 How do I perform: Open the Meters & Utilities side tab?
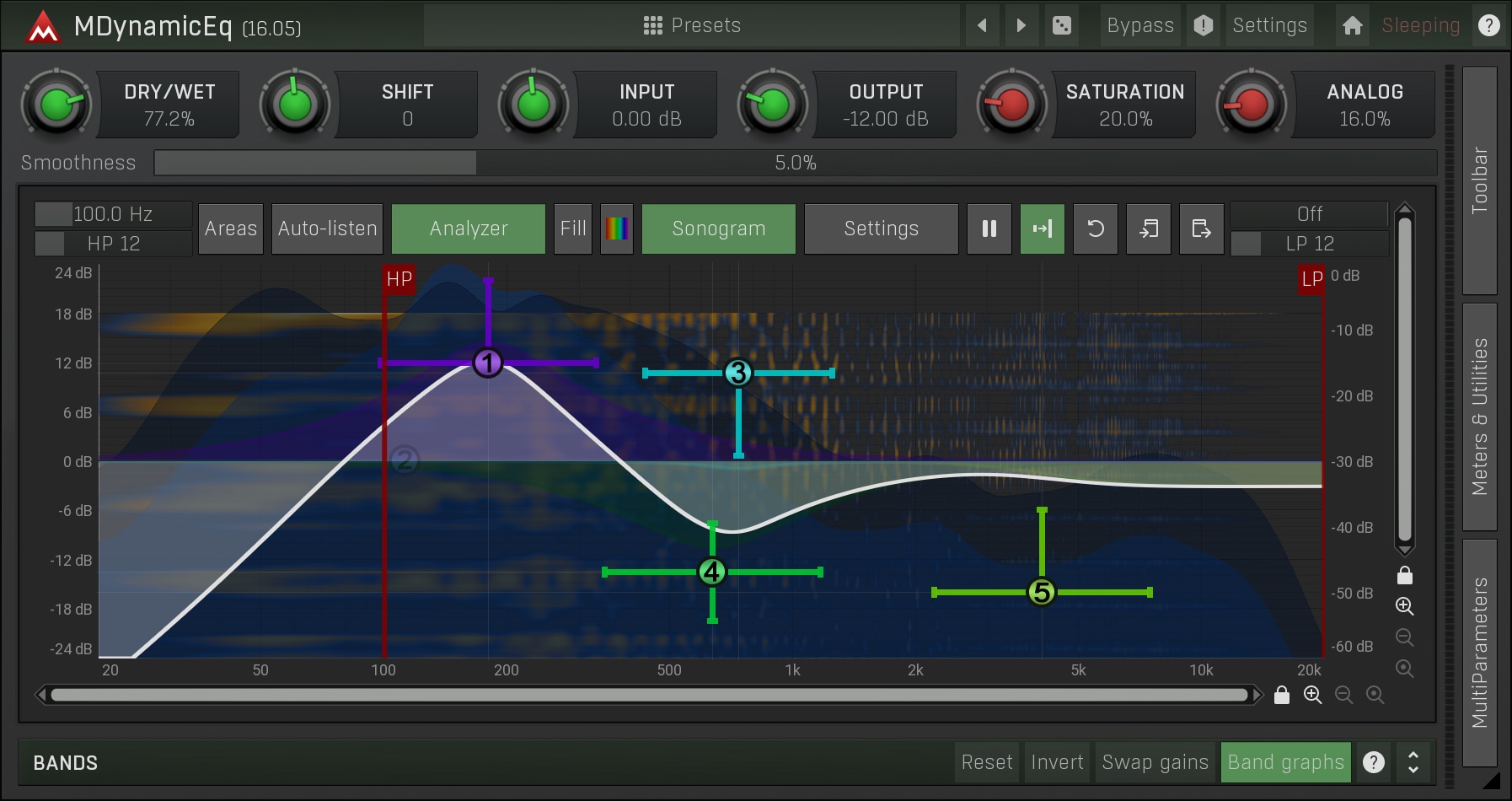point(1480,417)
